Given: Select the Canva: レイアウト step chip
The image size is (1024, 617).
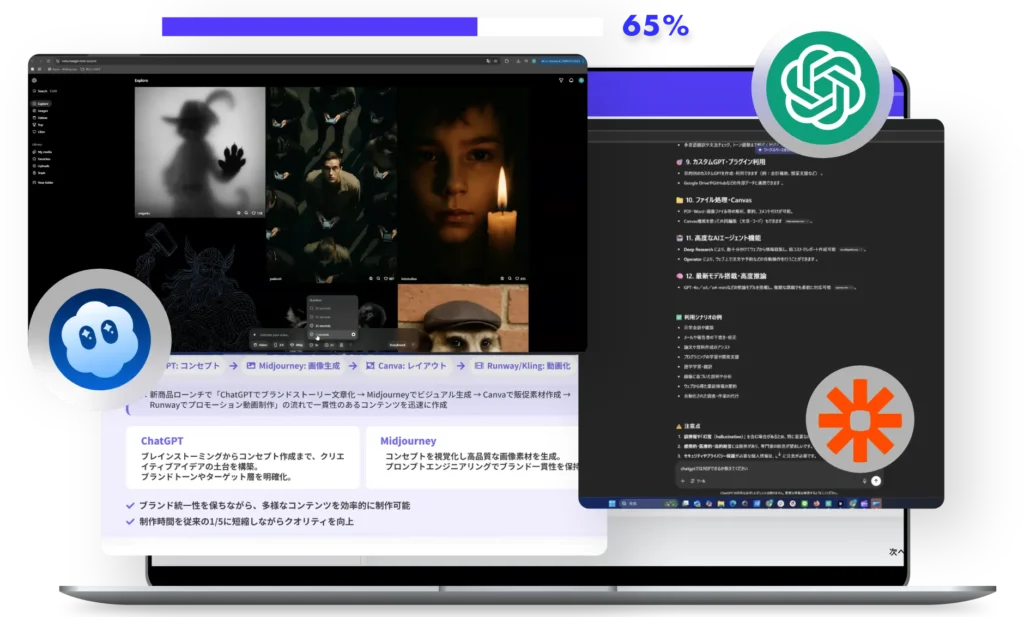Looking at the screenshot, I should tap(406, 367).
